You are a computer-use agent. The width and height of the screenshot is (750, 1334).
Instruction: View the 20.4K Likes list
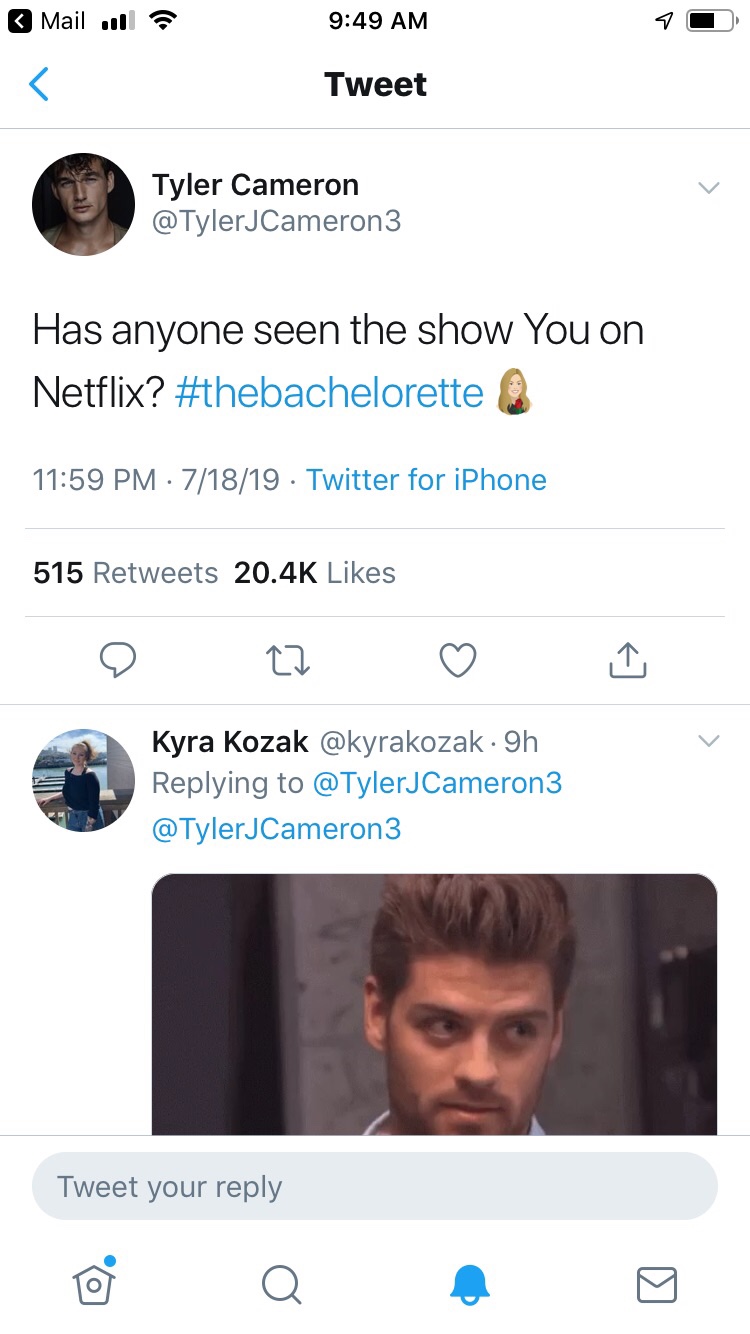coord(314,573)
